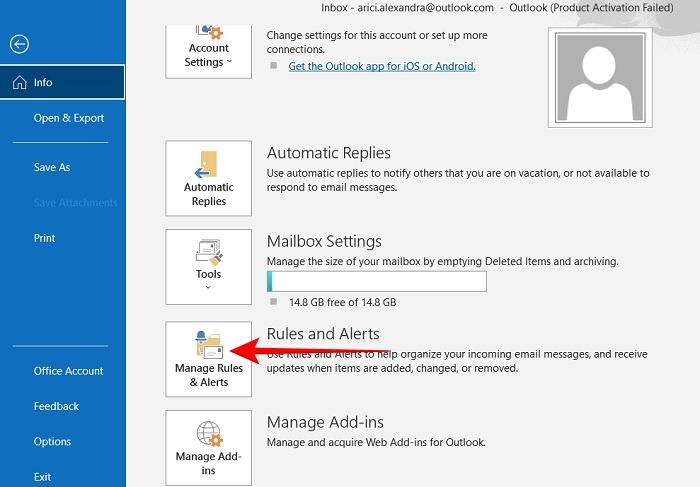Open Office Account page
The width and height of the screenshot is (700, 487).
[x=68, y=370]
